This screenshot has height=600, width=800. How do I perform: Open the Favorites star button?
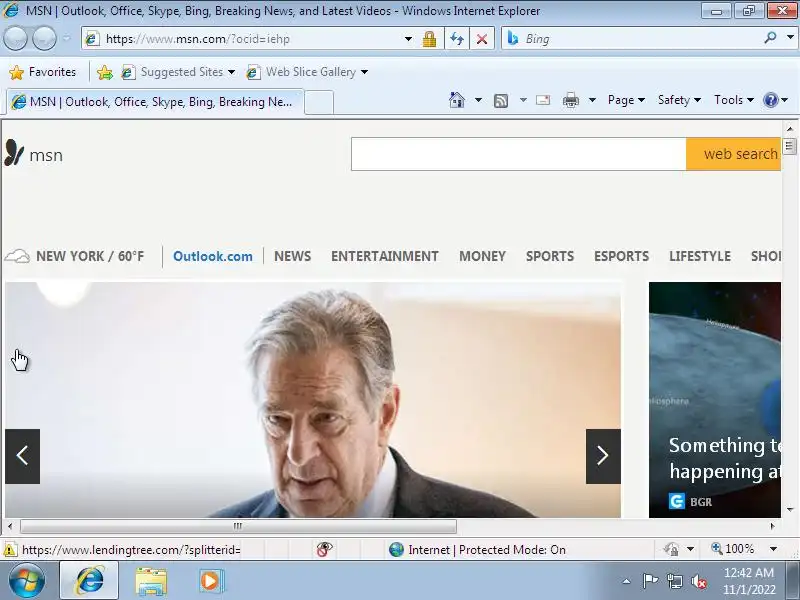pos(43,72)
